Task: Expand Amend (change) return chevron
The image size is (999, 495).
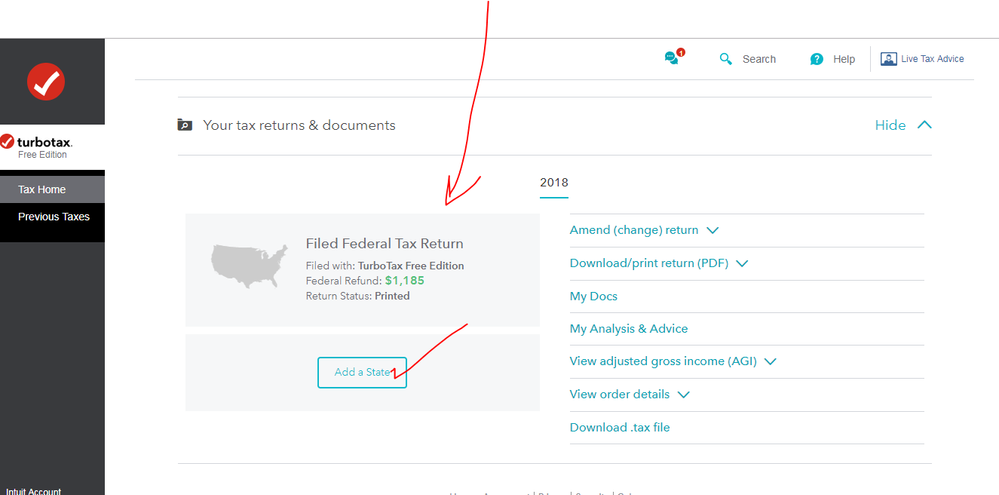Action: point(713,230)
